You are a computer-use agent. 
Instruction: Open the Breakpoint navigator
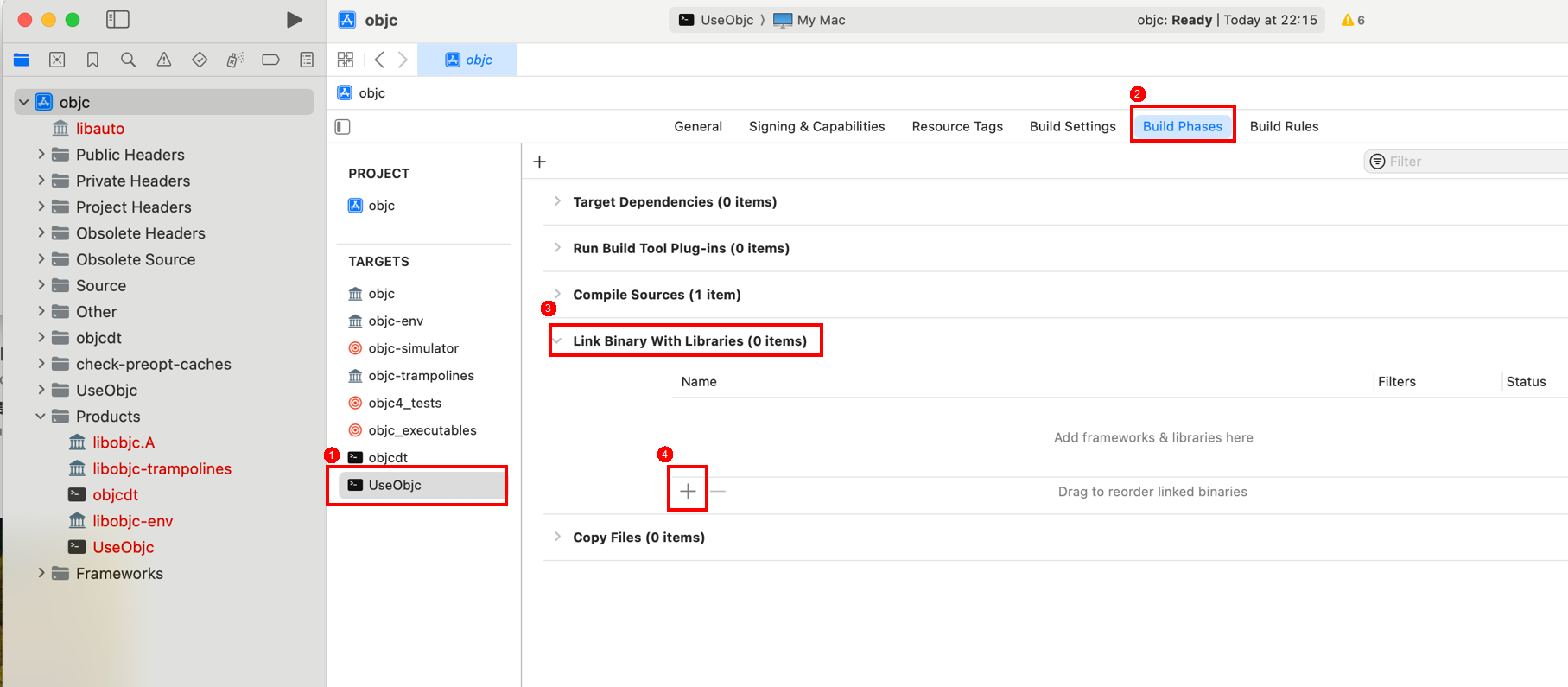click(270, 60)
